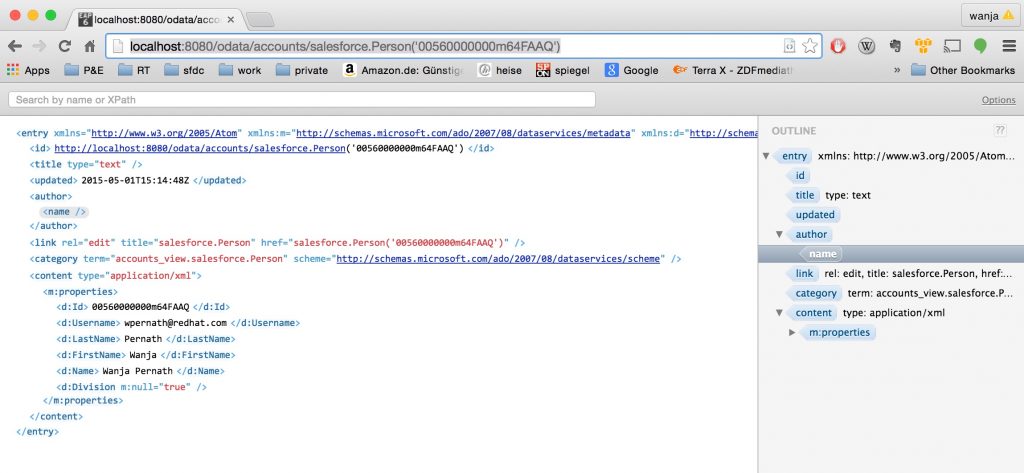
Task: Open the red Adblock extension icon
Action: (838, 46)
